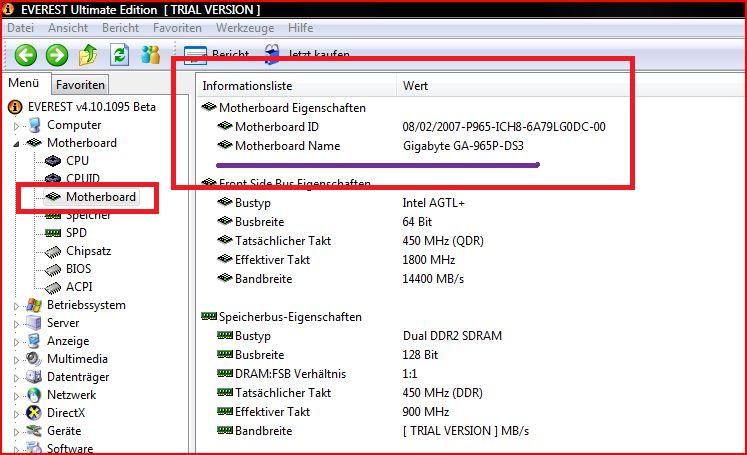
Task: Click the 14400 MB/s bandwidth value
Action: pos(433,279)
